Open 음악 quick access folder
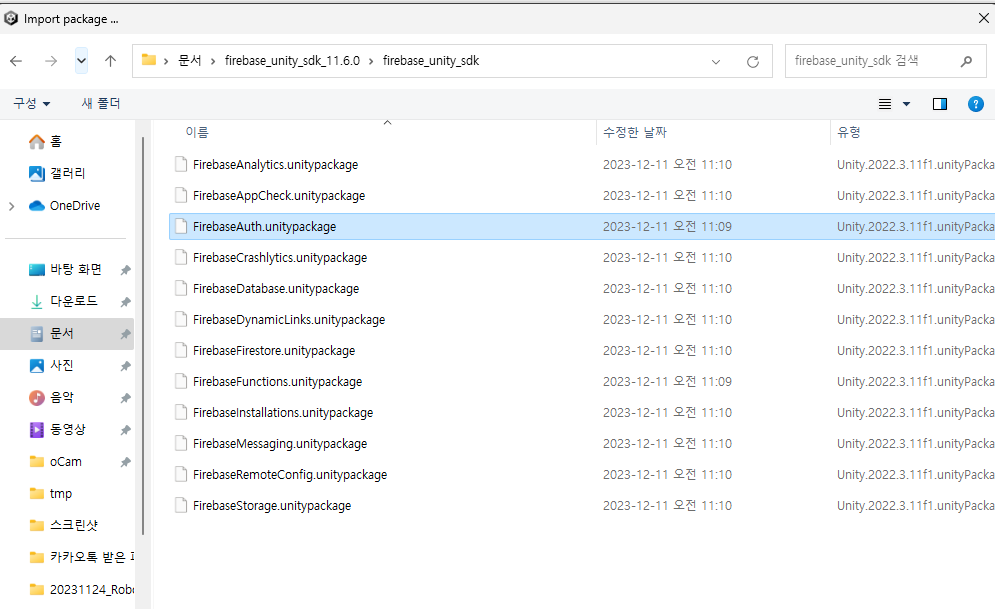The height and width of the screenshot is (609, 995). tap(52, 398)
